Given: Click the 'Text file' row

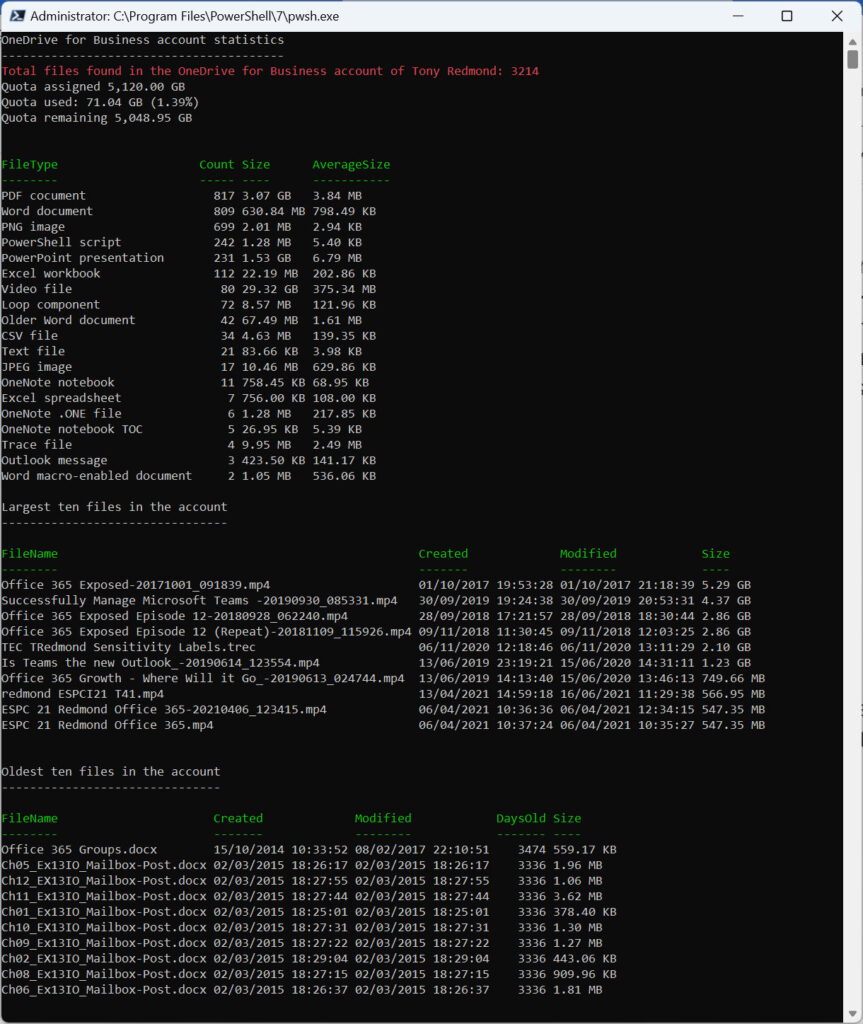Looking at the screenshot, I should pos(182,351).
